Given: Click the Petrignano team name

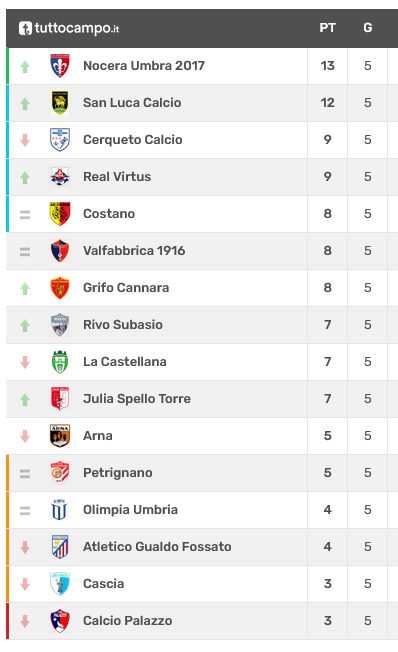Looking at the screenshot, I should tap(118, 473).
